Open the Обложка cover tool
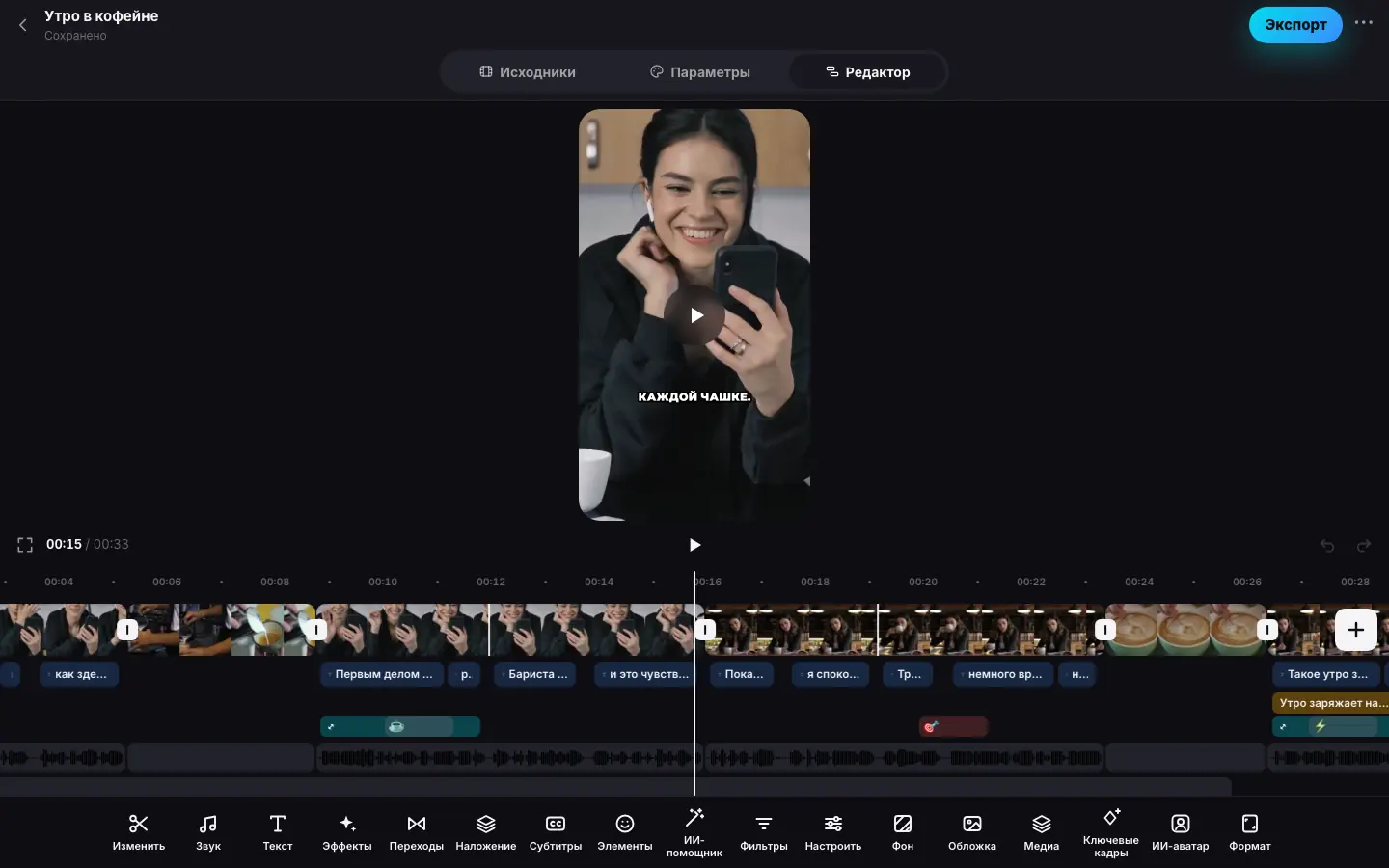 [x=972, y=832]
